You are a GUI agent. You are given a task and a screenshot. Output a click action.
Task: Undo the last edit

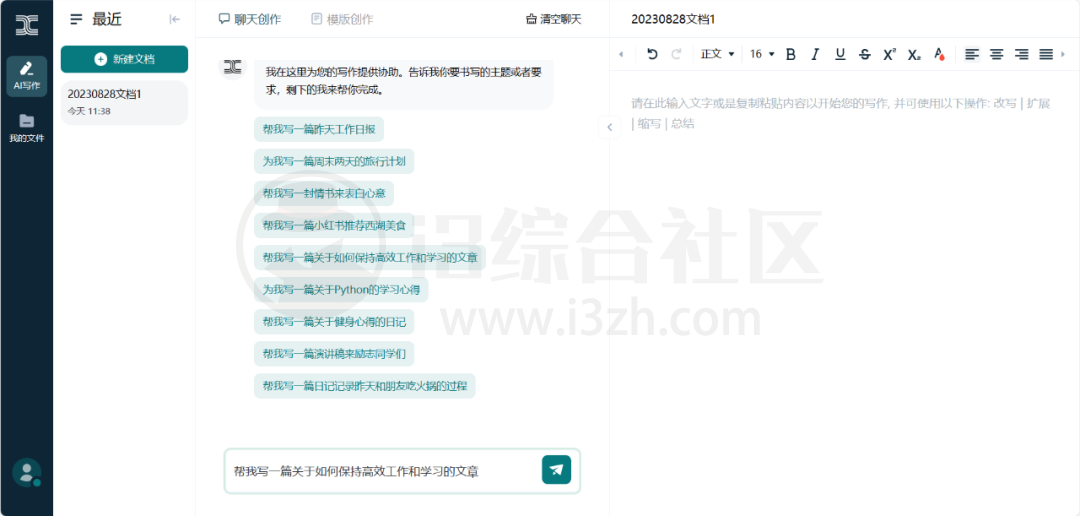click(652, 54)
